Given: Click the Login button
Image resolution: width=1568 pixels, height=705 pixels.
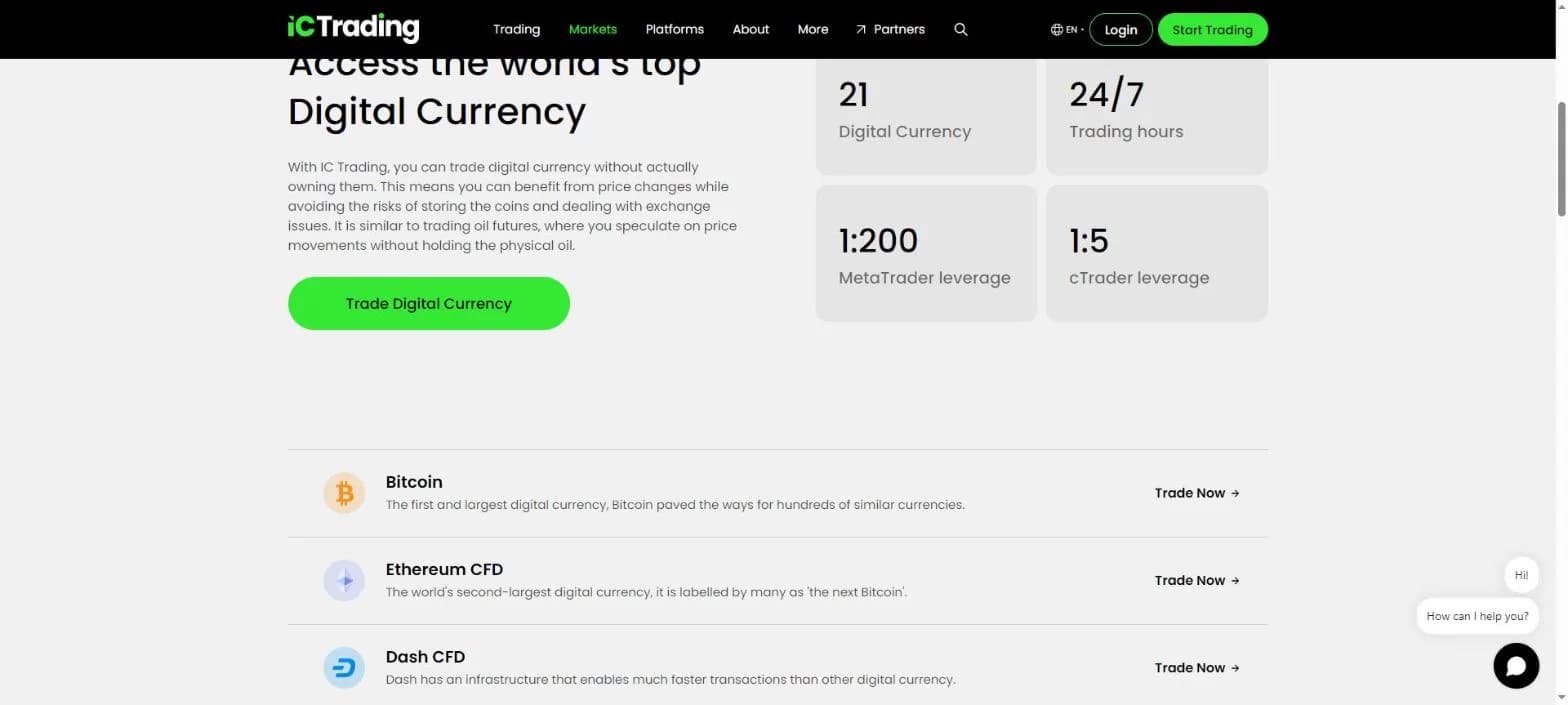Looking at the screenshot, I should 1121,29.
